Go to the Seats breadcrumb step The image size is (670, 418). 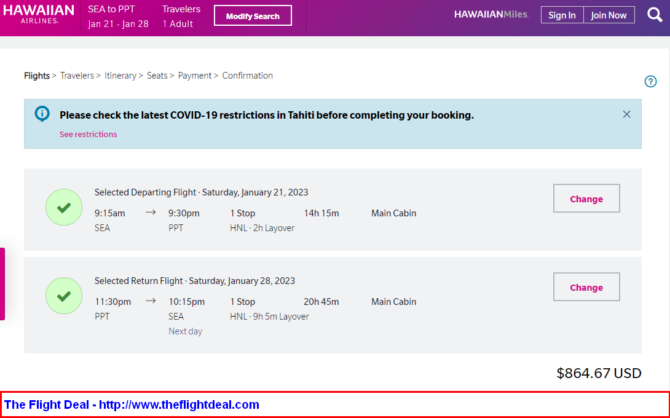point(157,76)
